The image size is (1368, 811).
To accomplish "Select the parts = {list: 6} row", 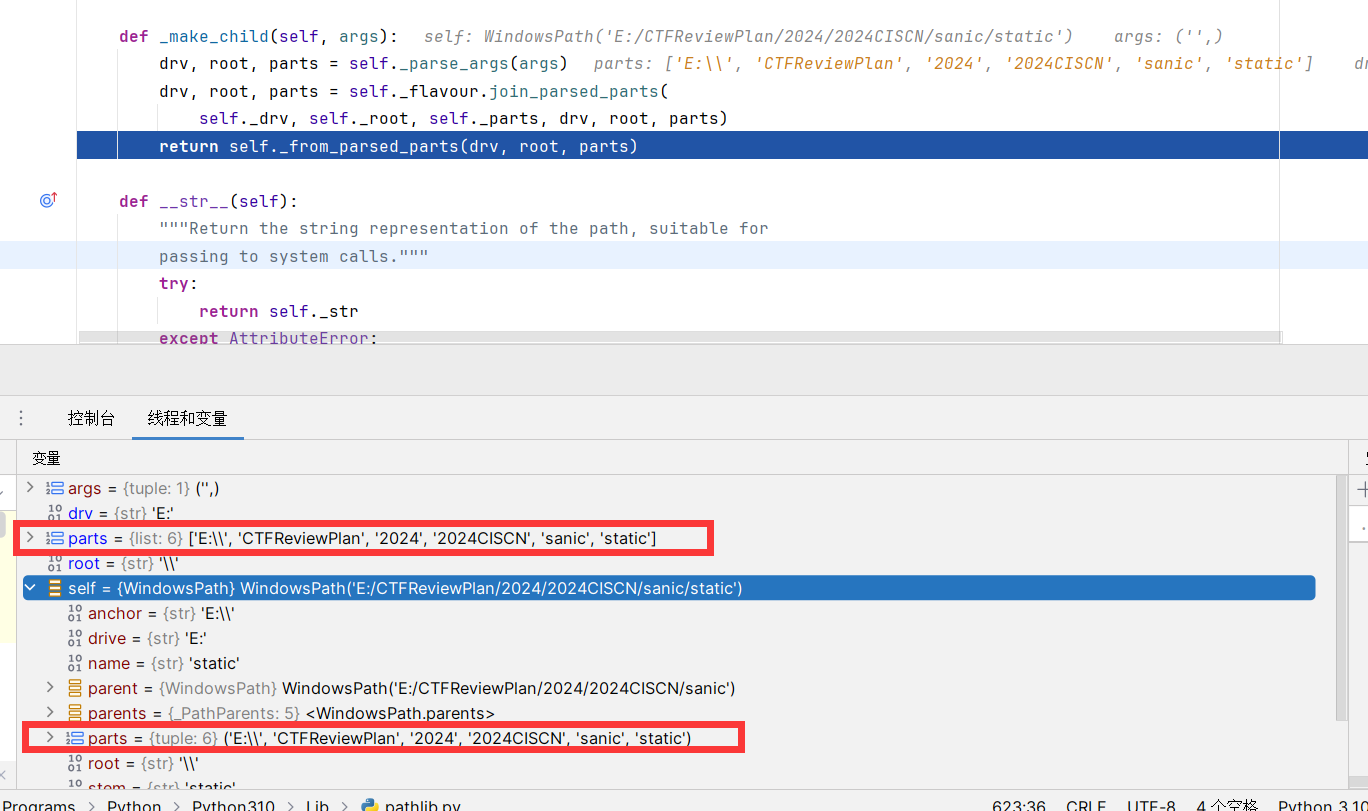I will pyautogui.click(x=669, y=538).
